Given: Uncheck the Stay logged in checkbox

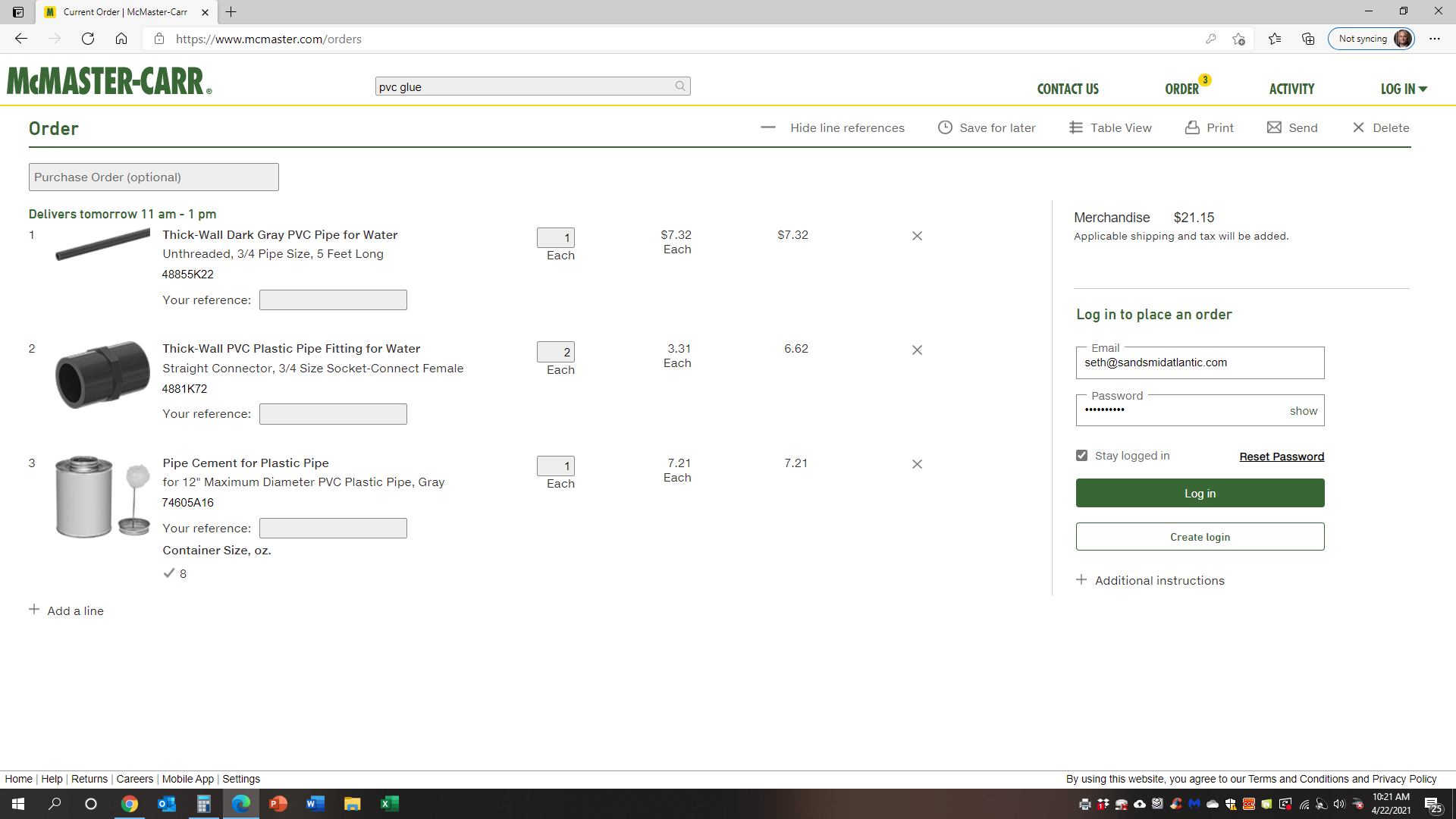Looking at the screenshot, I should tap(1082, 455).
